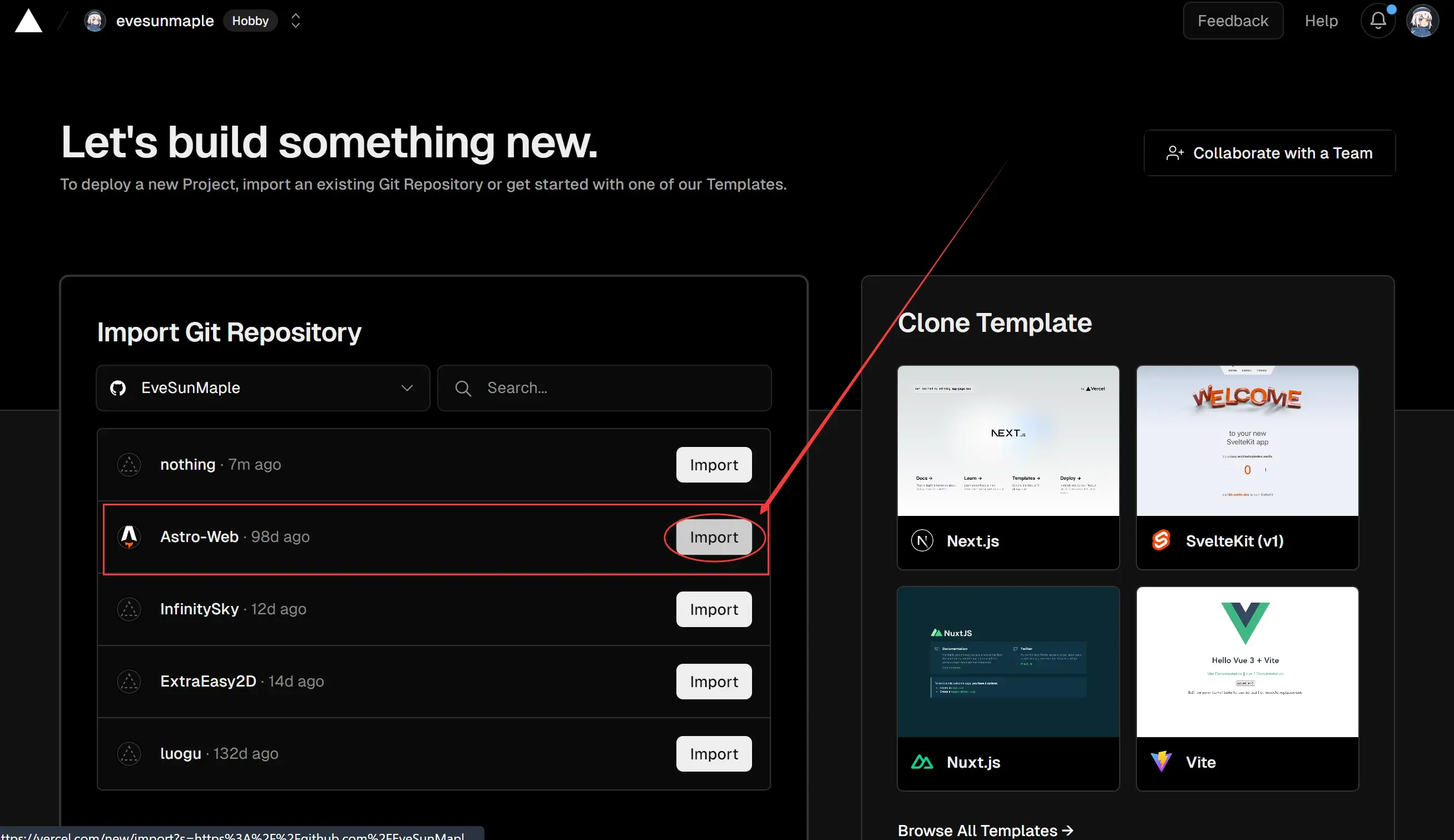Click the Help menu item
1454x840 pixels.
1321,20
